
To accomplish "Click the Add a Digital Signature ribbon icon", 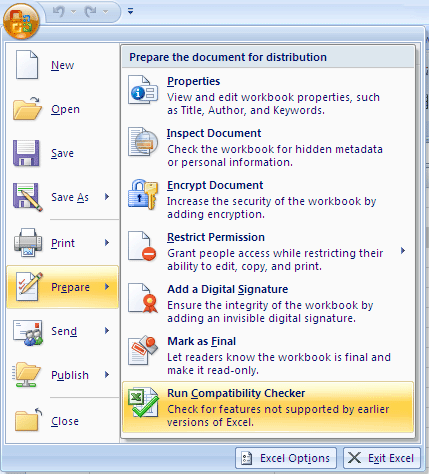I will 143,298.
